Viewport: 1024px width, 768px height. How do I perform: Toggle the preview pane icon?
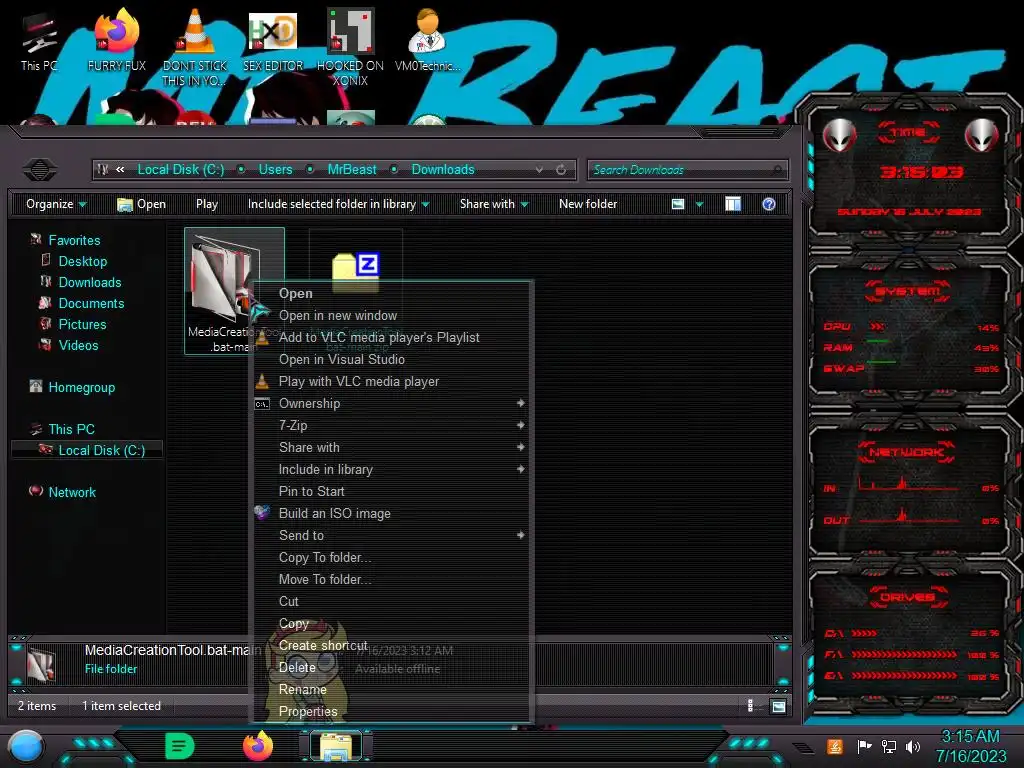coord(733,204)
